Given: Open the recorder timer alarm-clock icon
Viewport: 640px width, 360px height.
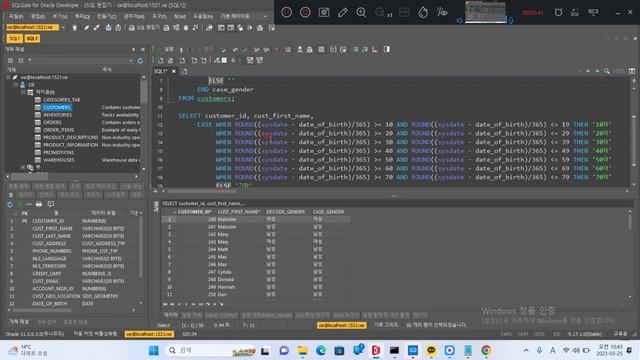Looking at the screenshot, I should pos(558,12).
